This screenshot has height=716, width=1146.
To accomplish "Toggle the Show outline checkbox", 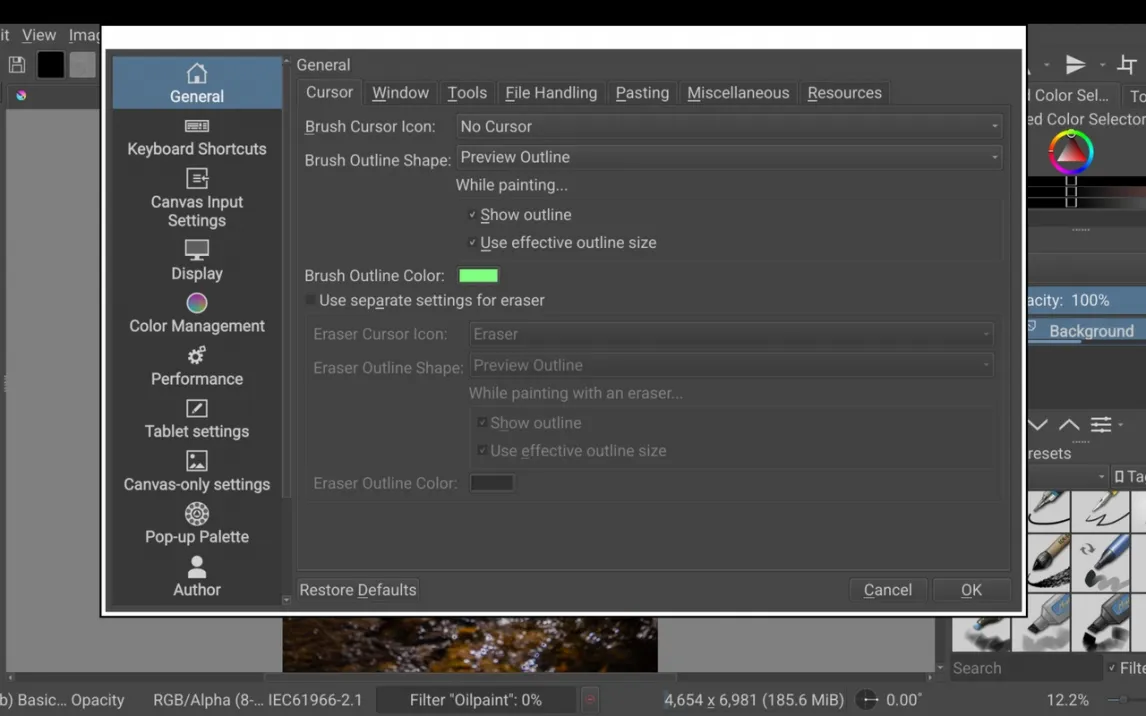I will click(x=473, y=215).
